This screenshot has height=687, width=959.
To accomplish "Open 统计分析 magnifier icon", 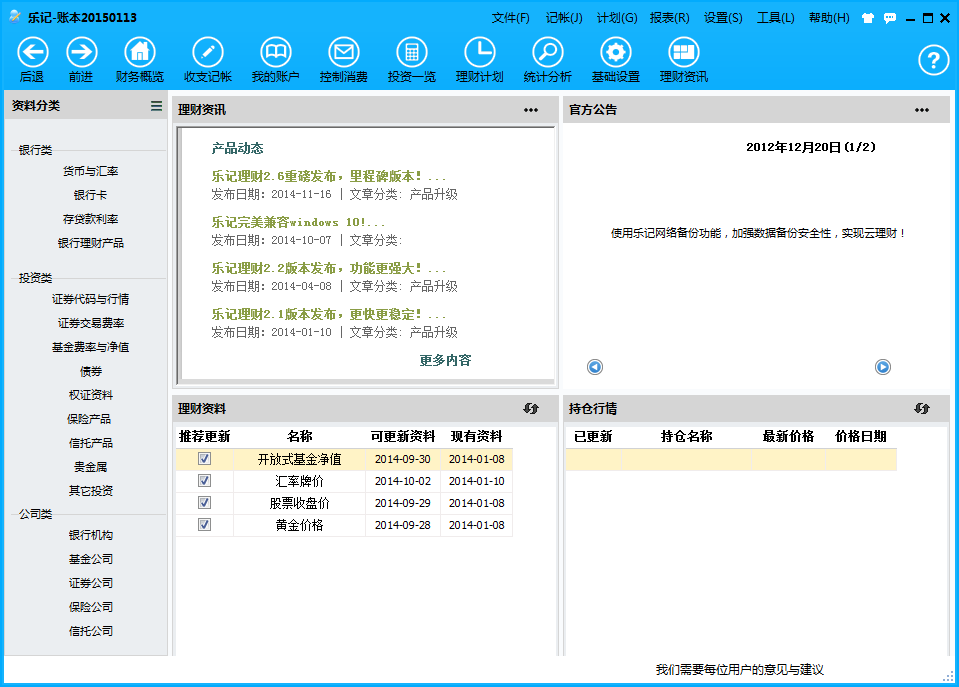I will tap(548, 53).
